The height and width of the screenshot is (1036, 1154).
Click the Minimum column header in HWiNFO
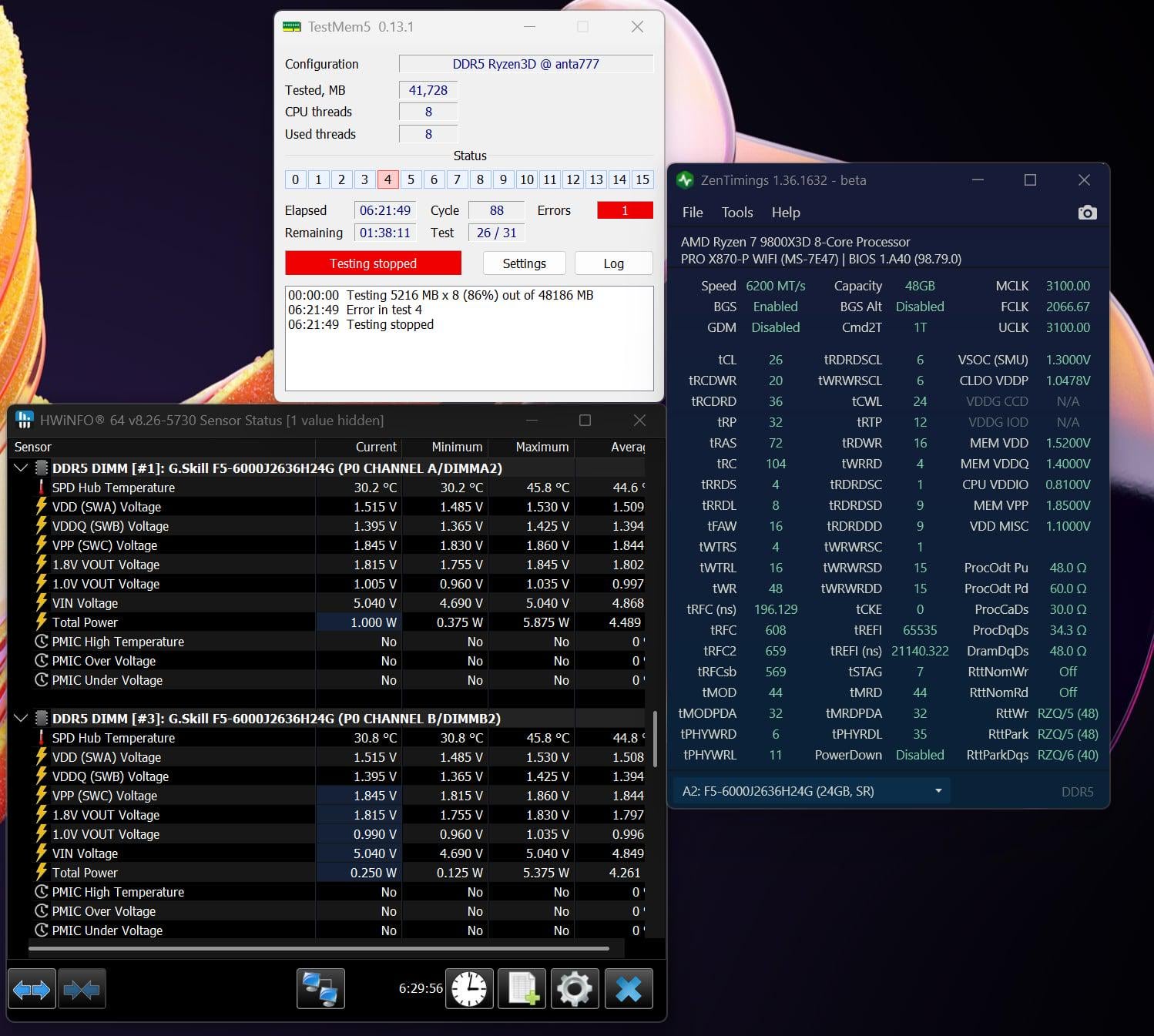pyautogui.click(x=444, y=447)
